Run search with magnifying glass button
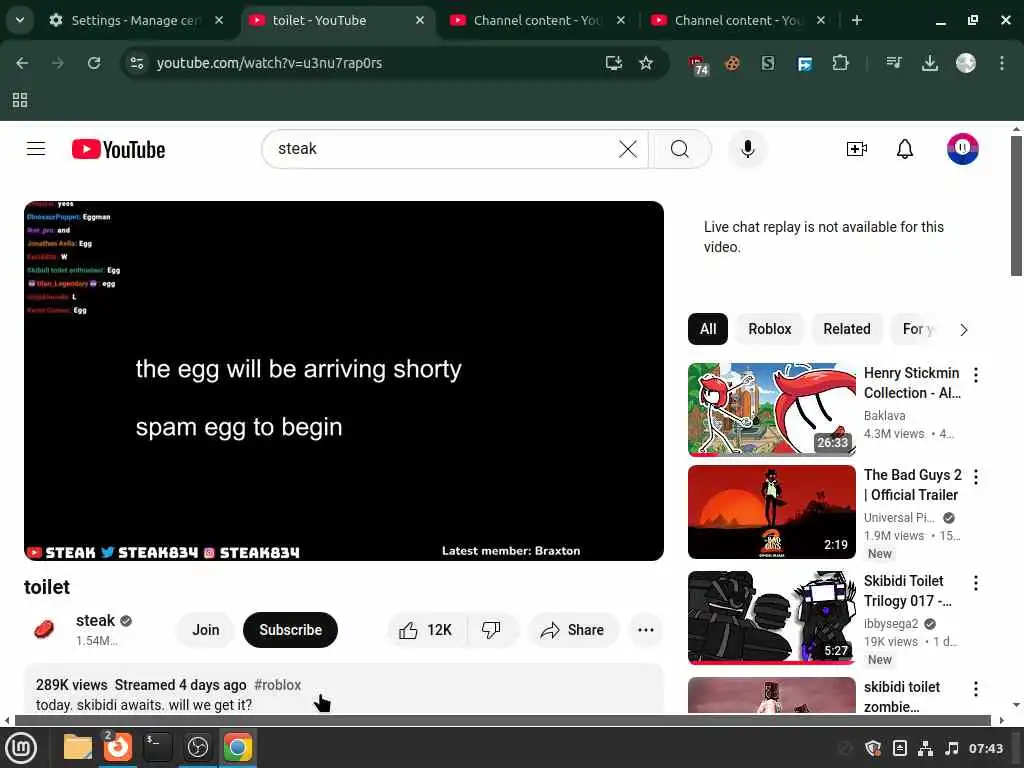The width and height of the screenshot is (1024, 768). pyautogui.click(x=680, y=149)
